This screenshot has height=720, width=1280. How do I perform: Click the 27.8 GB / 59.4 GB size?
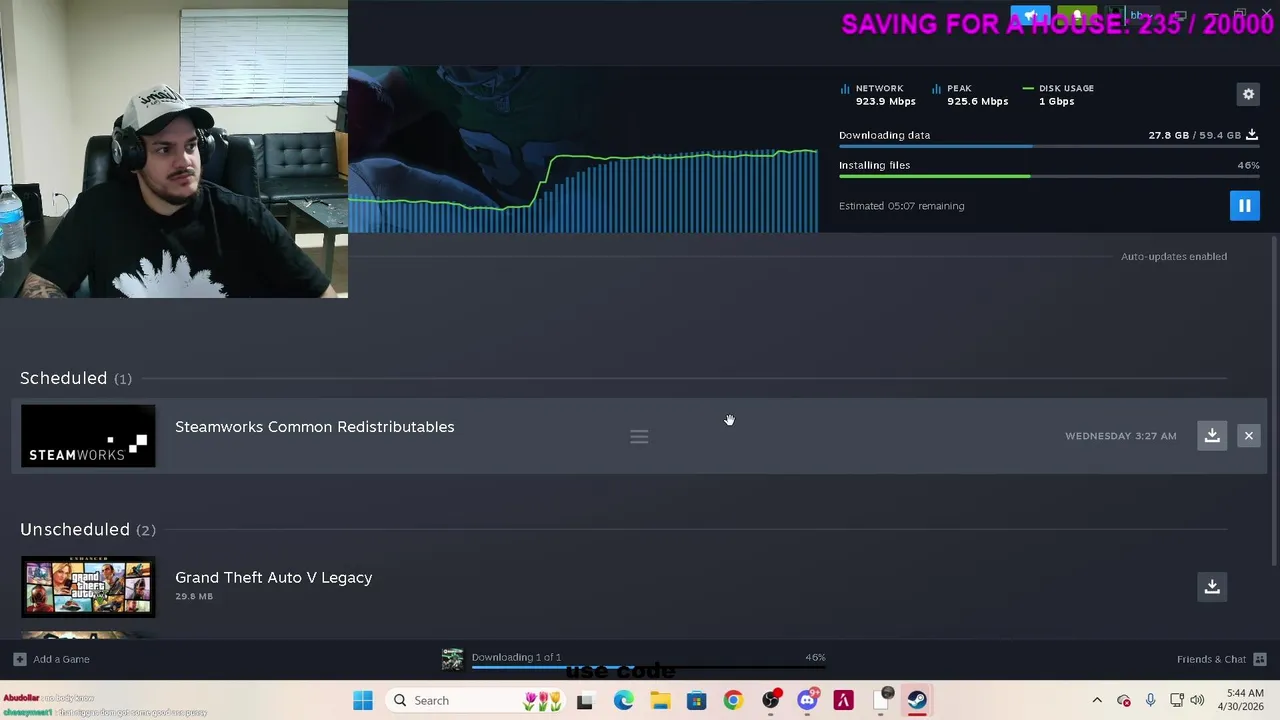tap(1194, 135)
